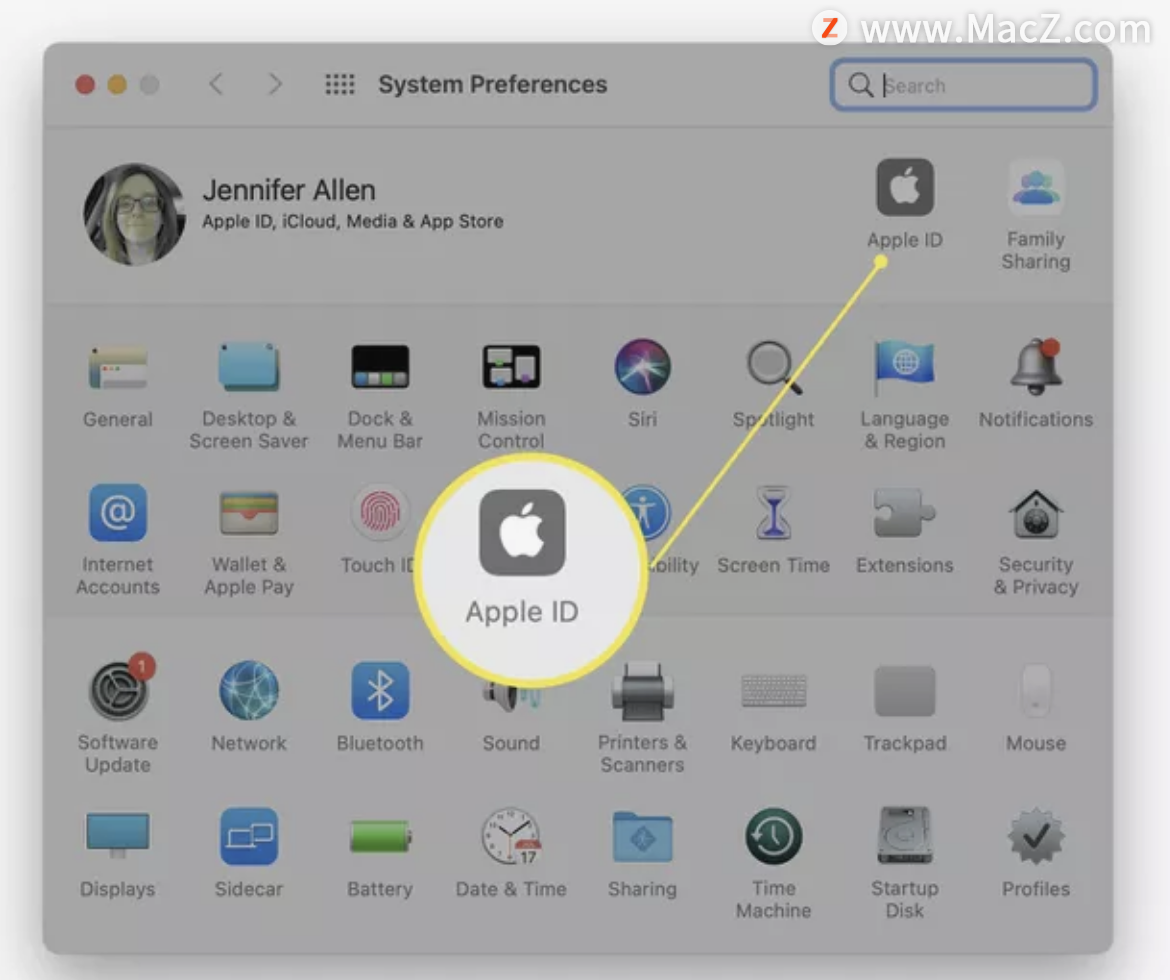This screenshot has width=1170, height=980.
Task: Open the Apple ID preference pane icon
Action: tap(904, 187)
